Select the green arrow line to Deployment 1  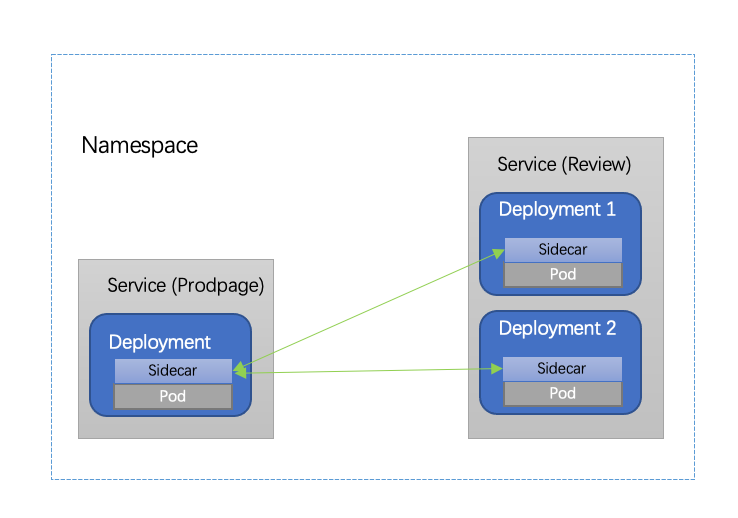(x=370, y=309)
